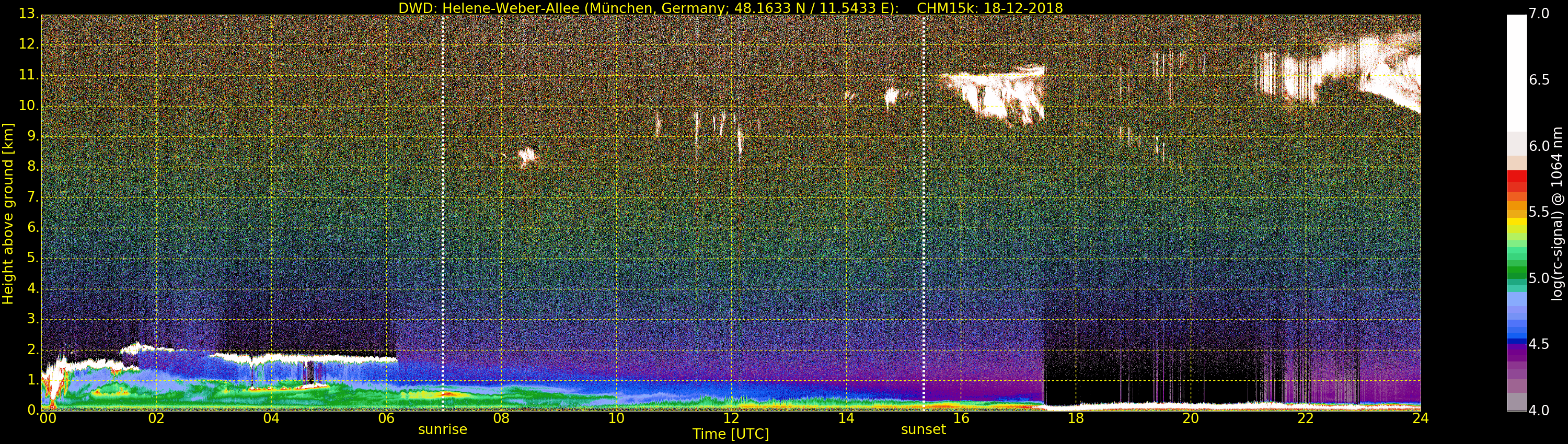Click the 'sunset' label below axis
The height and width of the screenshot is (444, 1568).
924,429
